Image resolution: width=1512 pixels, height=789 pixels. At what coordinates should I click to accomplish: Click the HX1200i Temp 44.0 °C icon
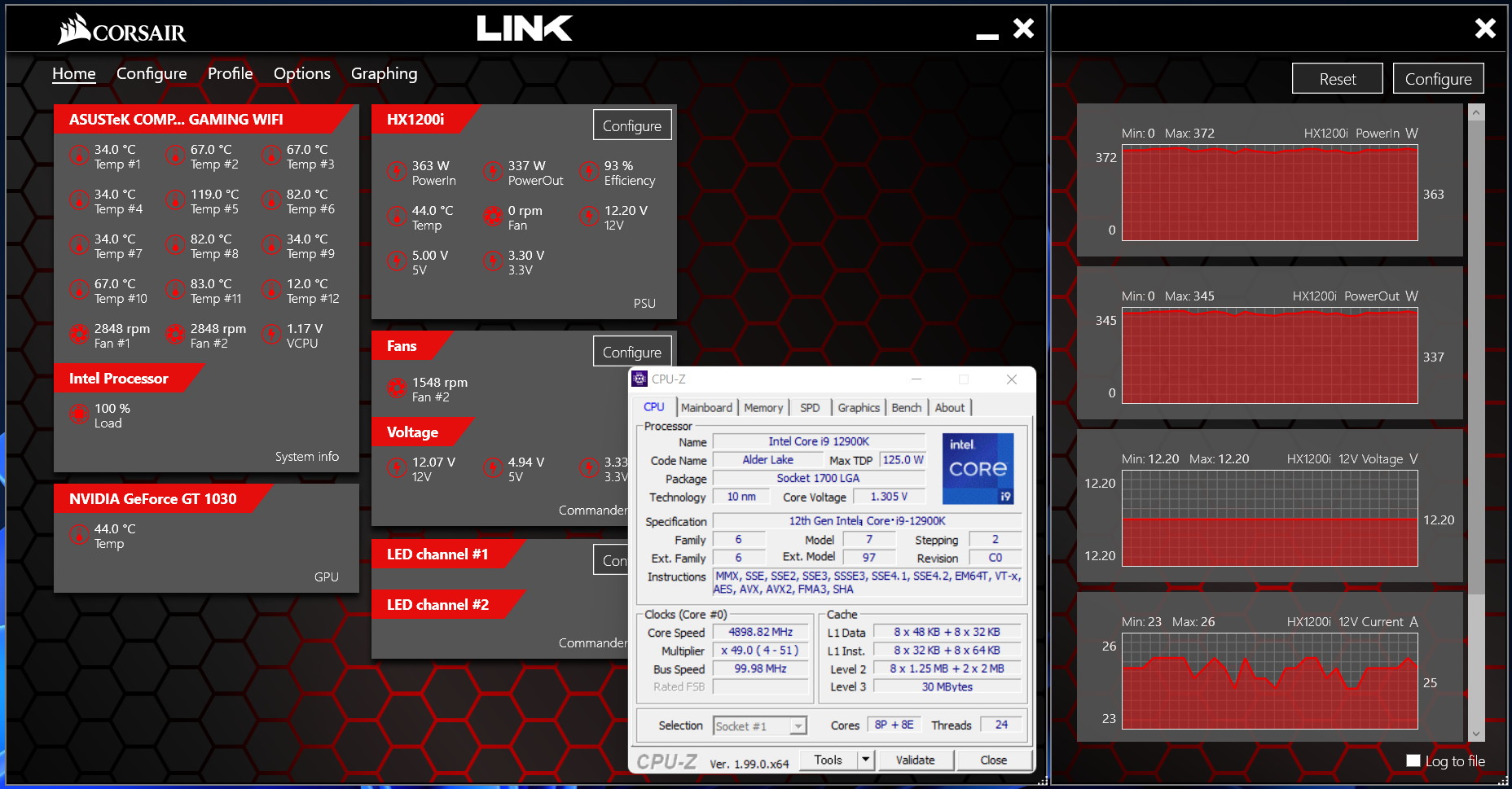click(x=397, y=216)
